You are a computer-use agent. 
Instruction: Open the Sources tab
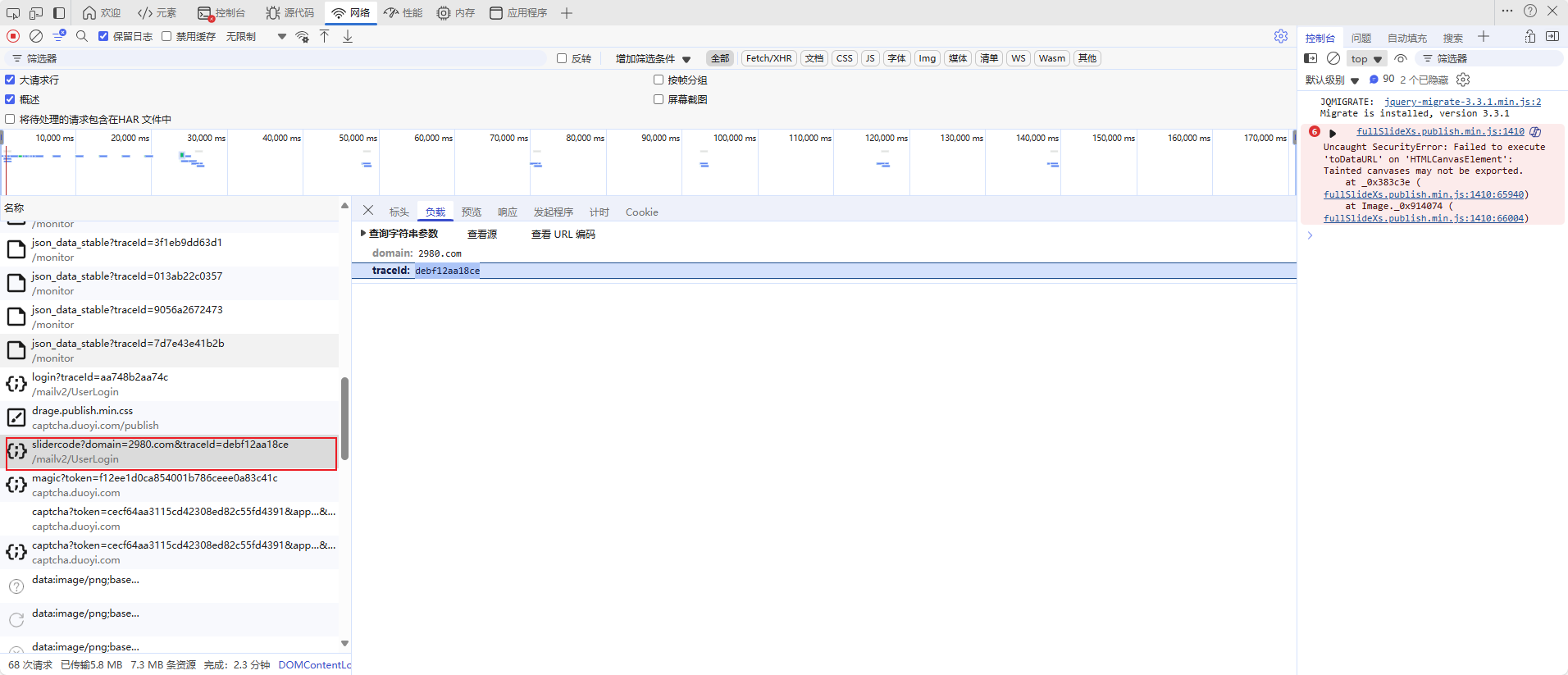(290, 12)
